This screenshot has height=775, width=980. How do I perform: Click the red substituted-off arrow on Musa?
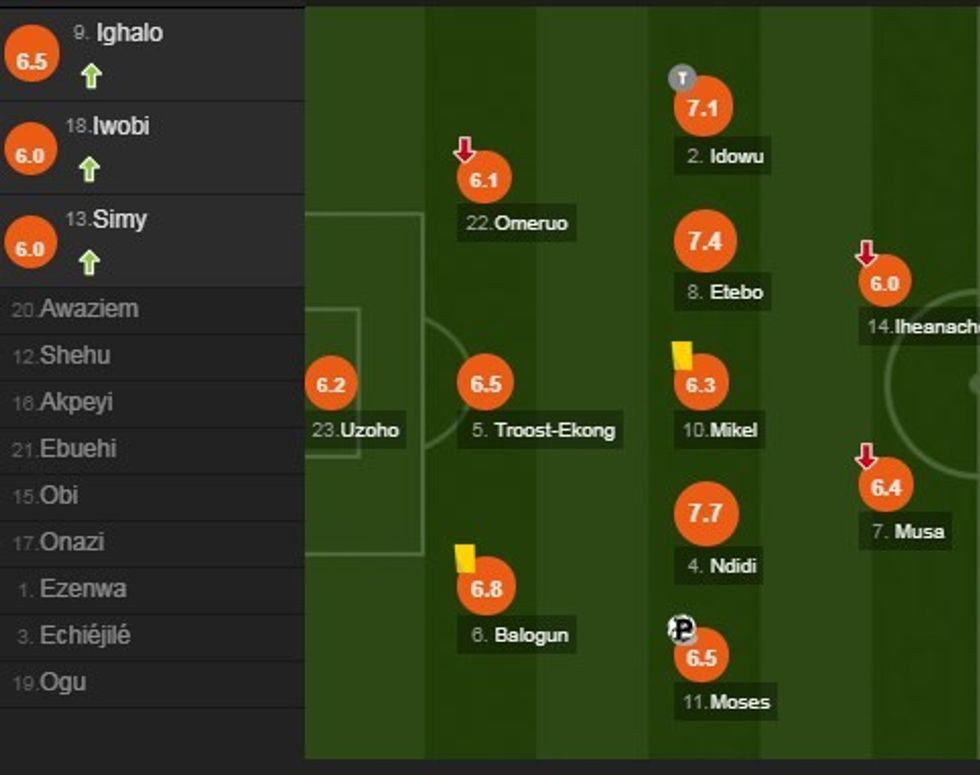pyautogui.click(x=866, y=457)
